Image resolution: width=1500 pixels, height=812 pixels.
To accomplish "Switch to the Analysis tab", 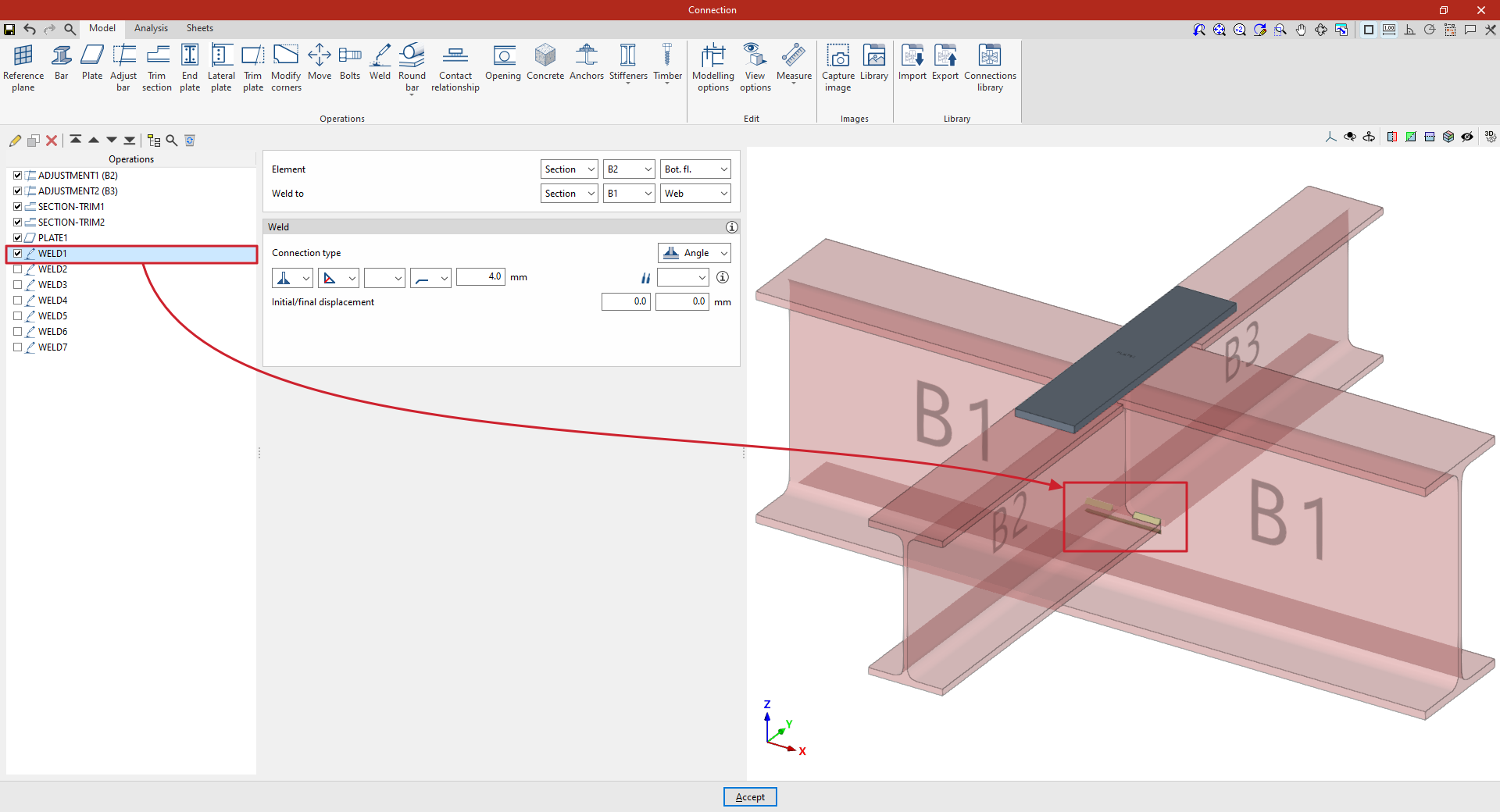I will (x=151, y=28).
